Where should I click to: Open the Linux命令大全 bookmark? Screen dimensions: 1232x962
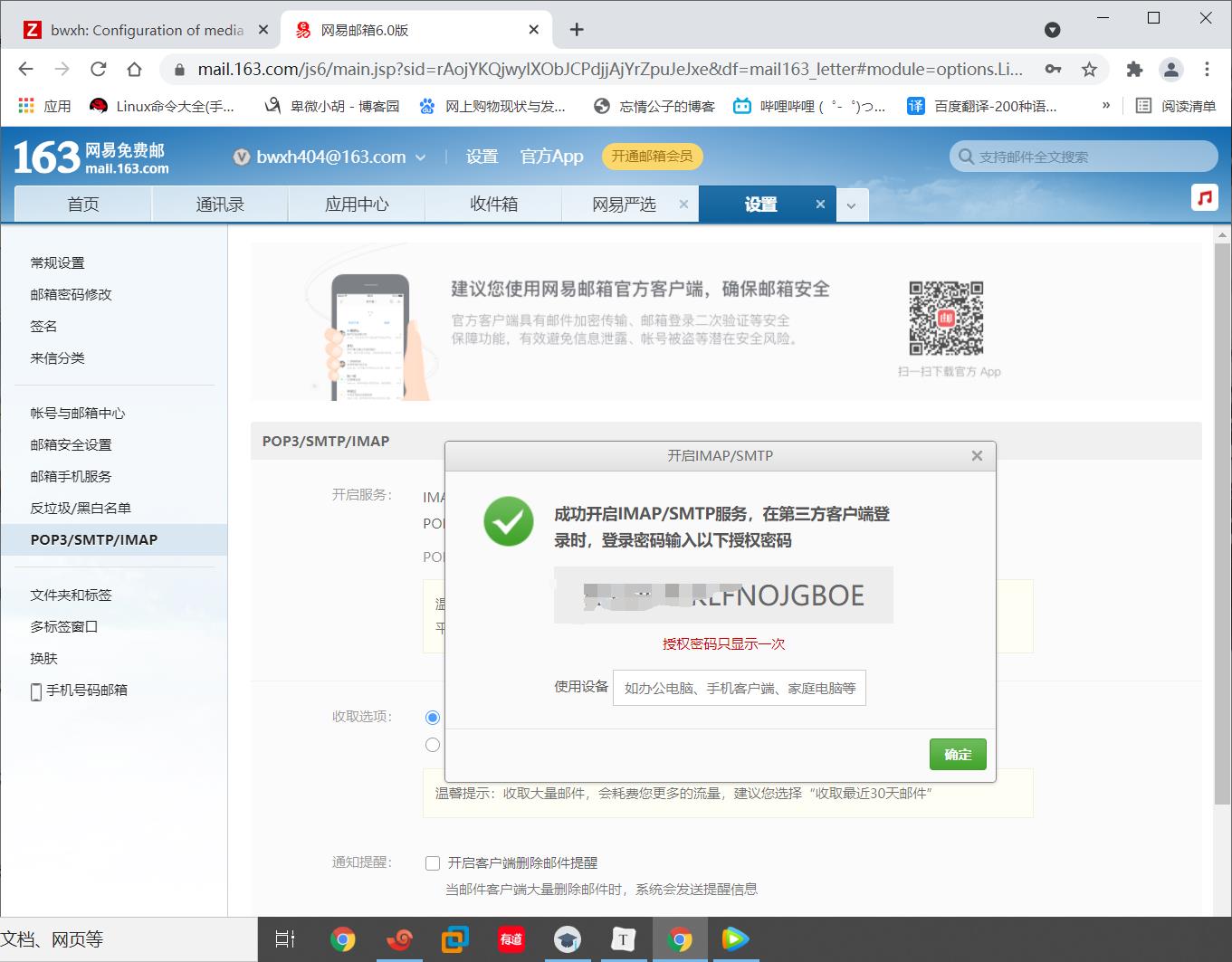162,106
